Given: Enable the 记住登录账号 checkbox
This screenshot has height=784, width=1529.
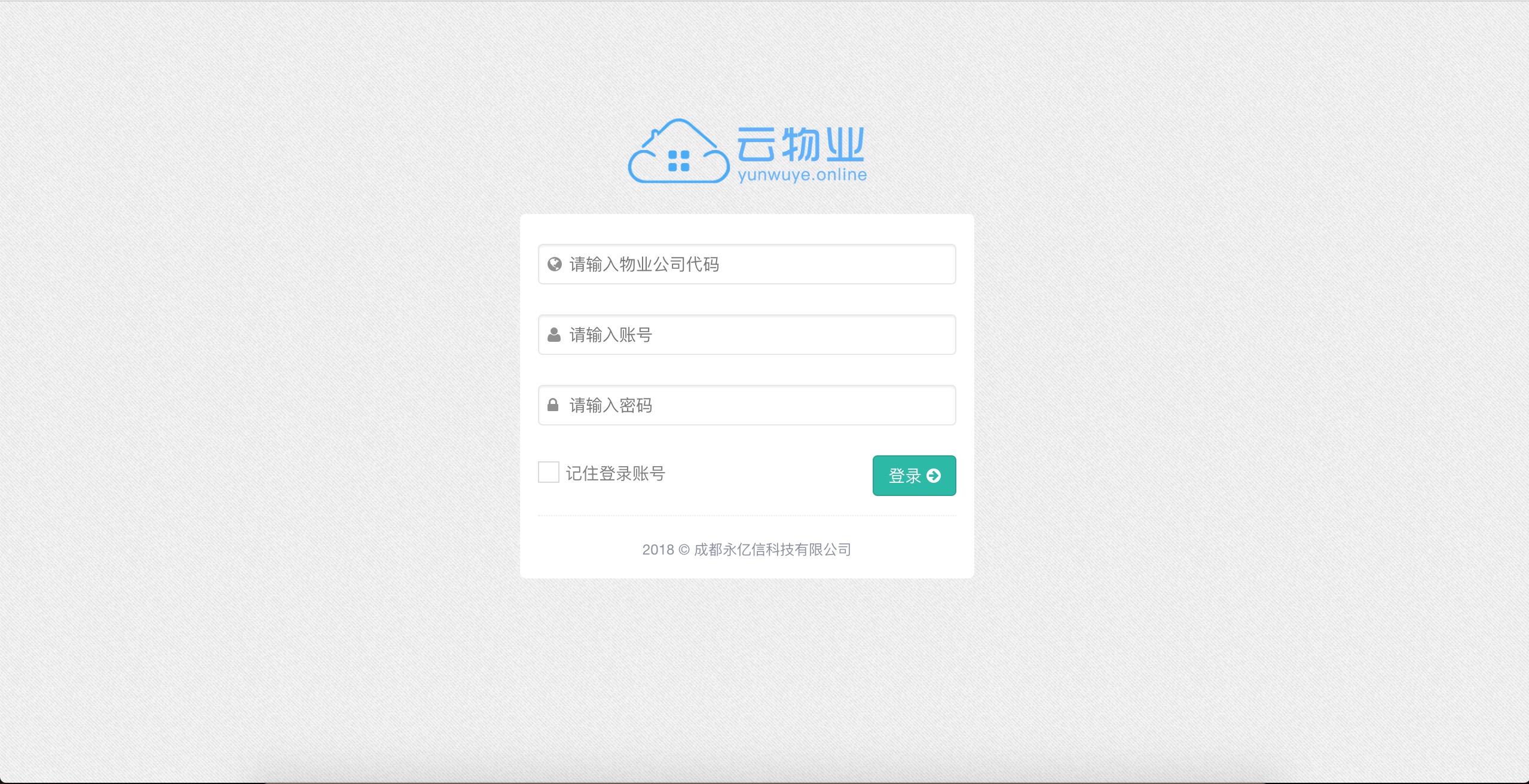Looking at the screenshot, I should coord(549,472).
